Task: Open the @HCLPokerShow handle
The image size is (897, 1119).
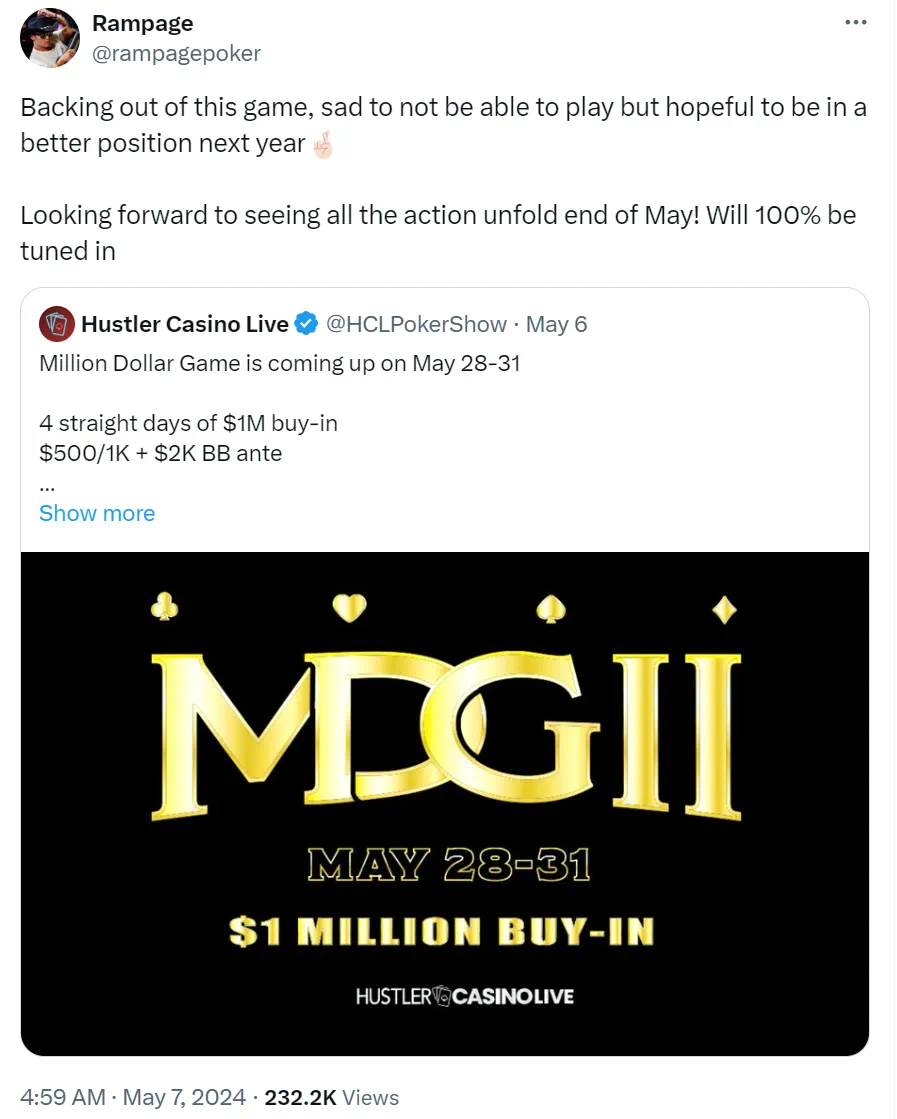Action: 416,324
